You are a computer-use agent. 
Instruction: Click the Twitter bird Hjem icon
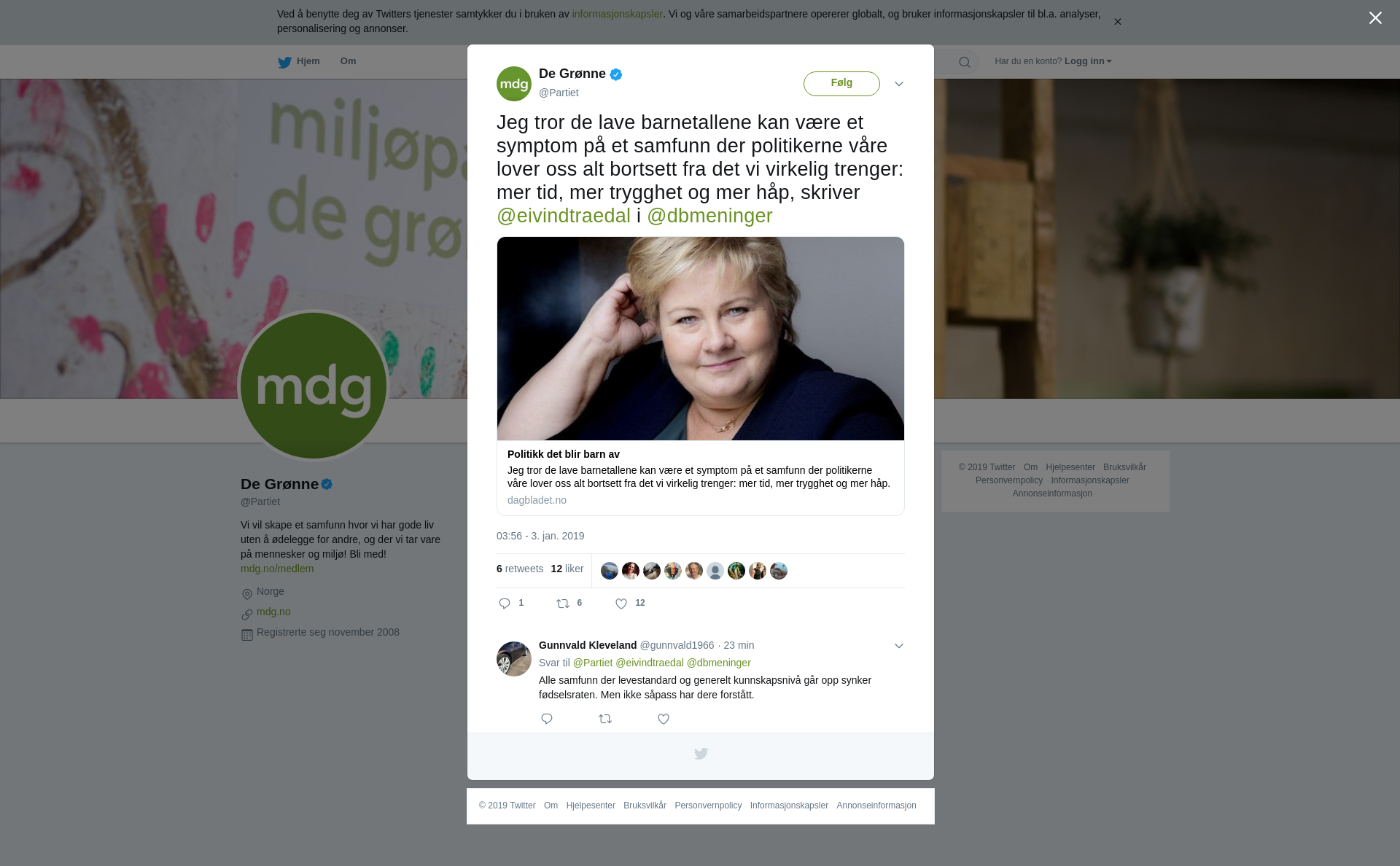click(x=284, y=63)
